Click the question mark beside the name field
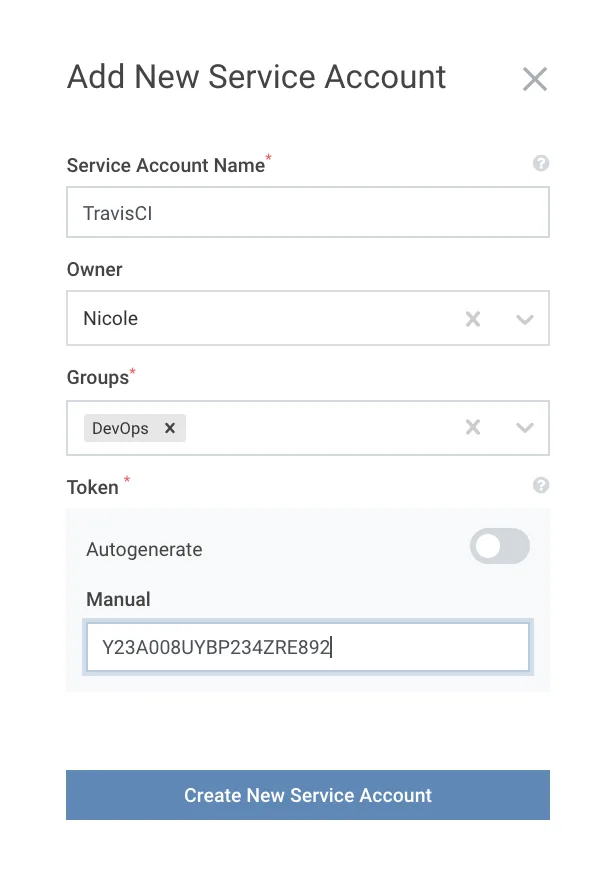The width and height of the screenshot is (612, 876). pyautogui.click(x=541, y=163)
